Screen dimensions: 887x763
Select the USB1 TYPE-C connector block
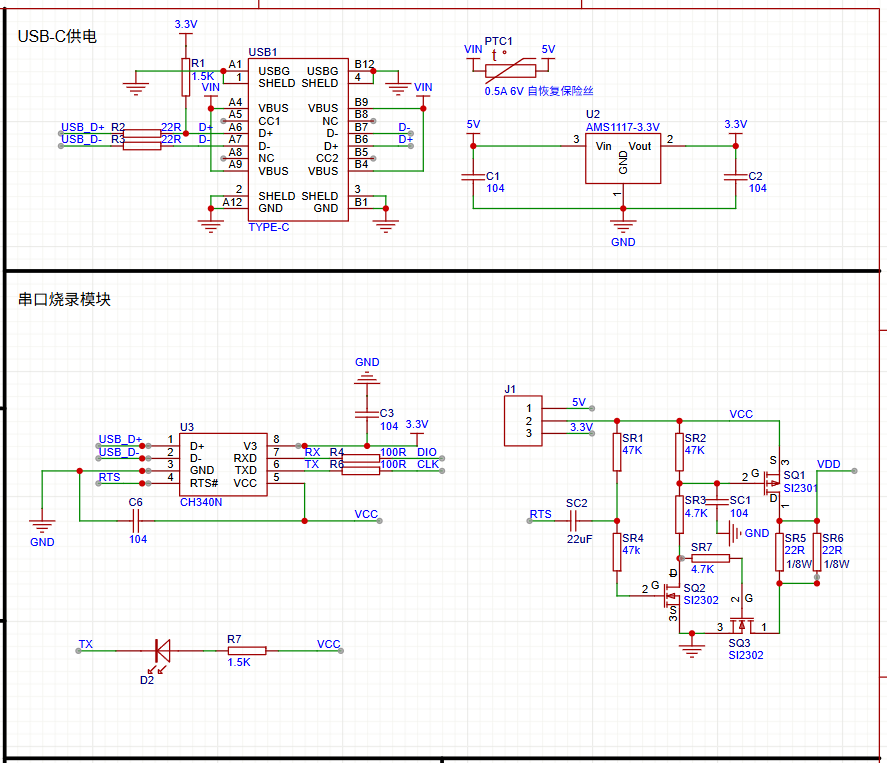(298, 139)
